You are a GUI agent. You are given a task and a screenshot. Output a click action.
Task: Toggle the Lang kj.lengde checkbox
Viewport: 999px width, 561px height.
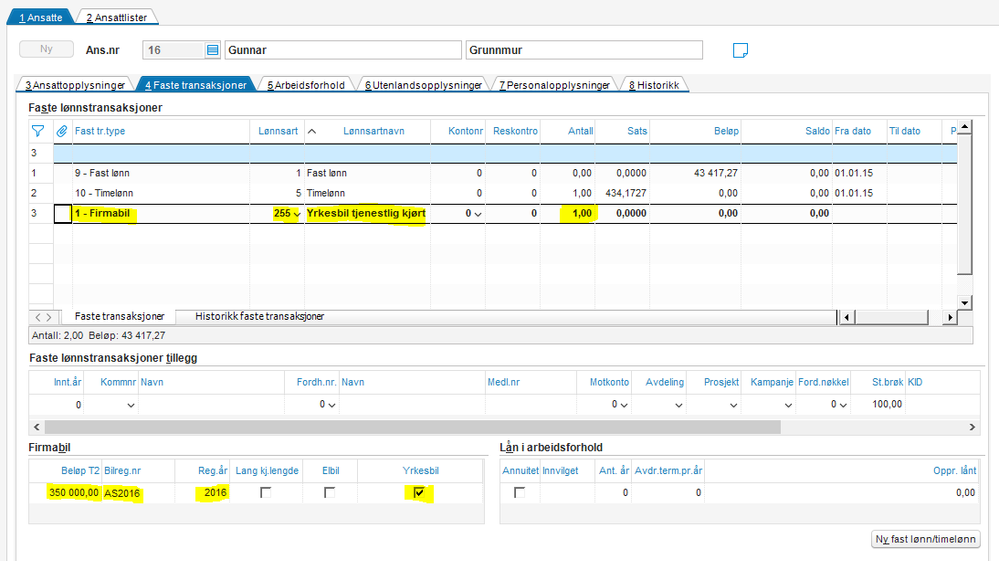click(x=266, y=492)
